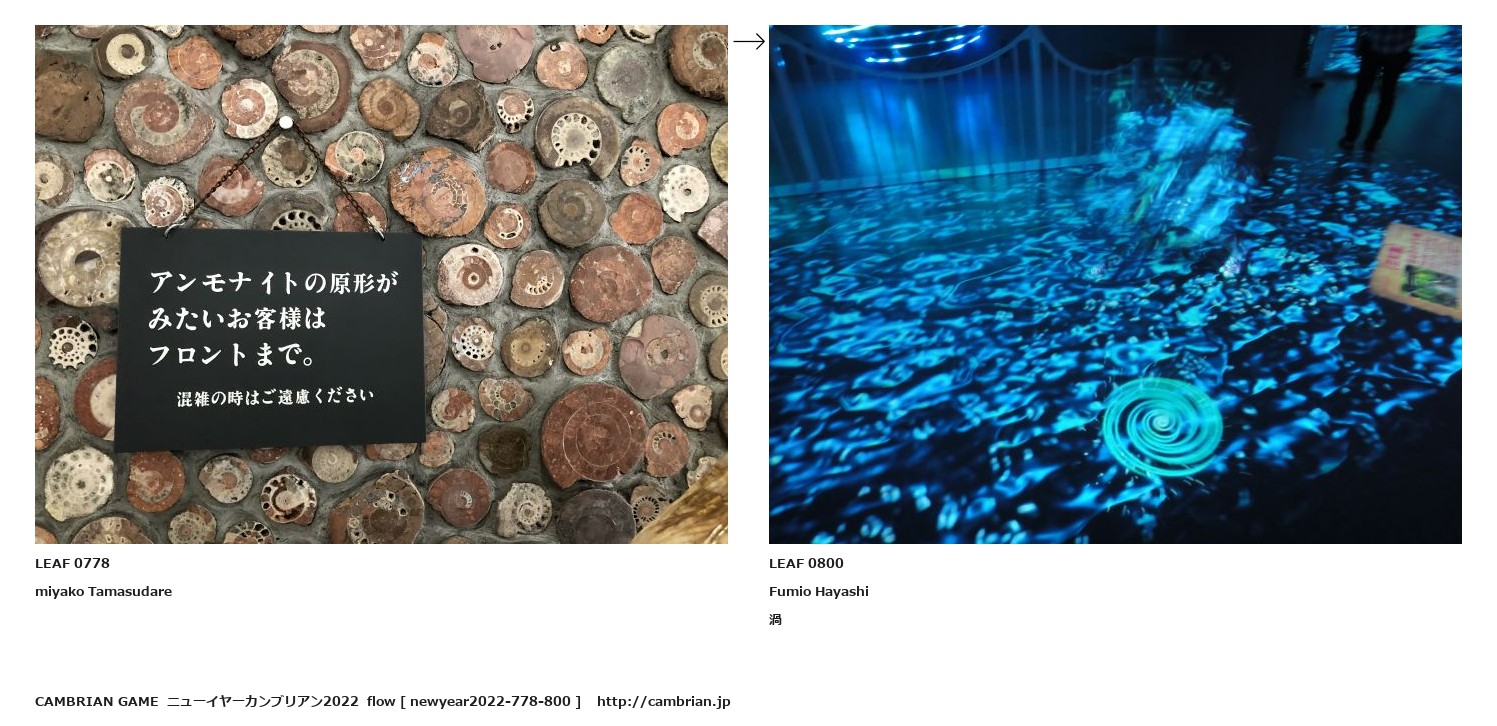The height and width of the screenshot is (726, 1497).
Task: Click ニューイヤーカンブリアン2022 in the footer
Action: pos(263,701)
